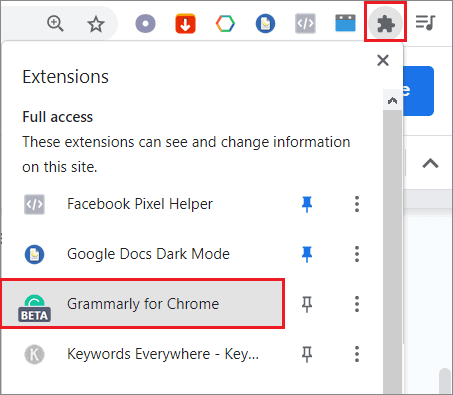Click the scroll up arrow in extensions list
453x395 pixels.
click(x=393, y=100)
